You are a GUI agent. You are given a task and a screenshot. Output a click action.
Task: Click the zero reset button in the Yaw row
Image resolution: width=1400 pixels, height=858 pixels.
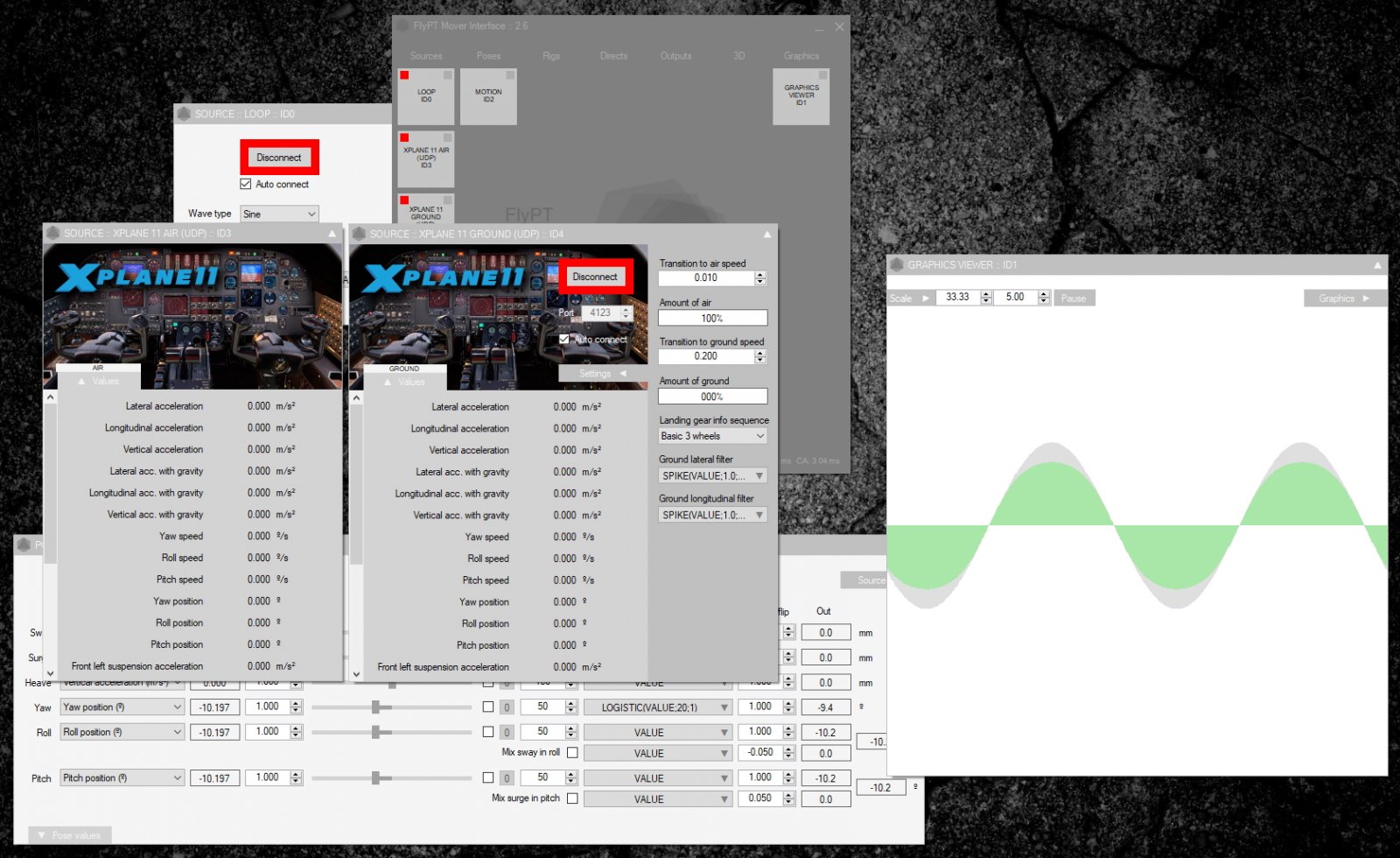[507, 707]
